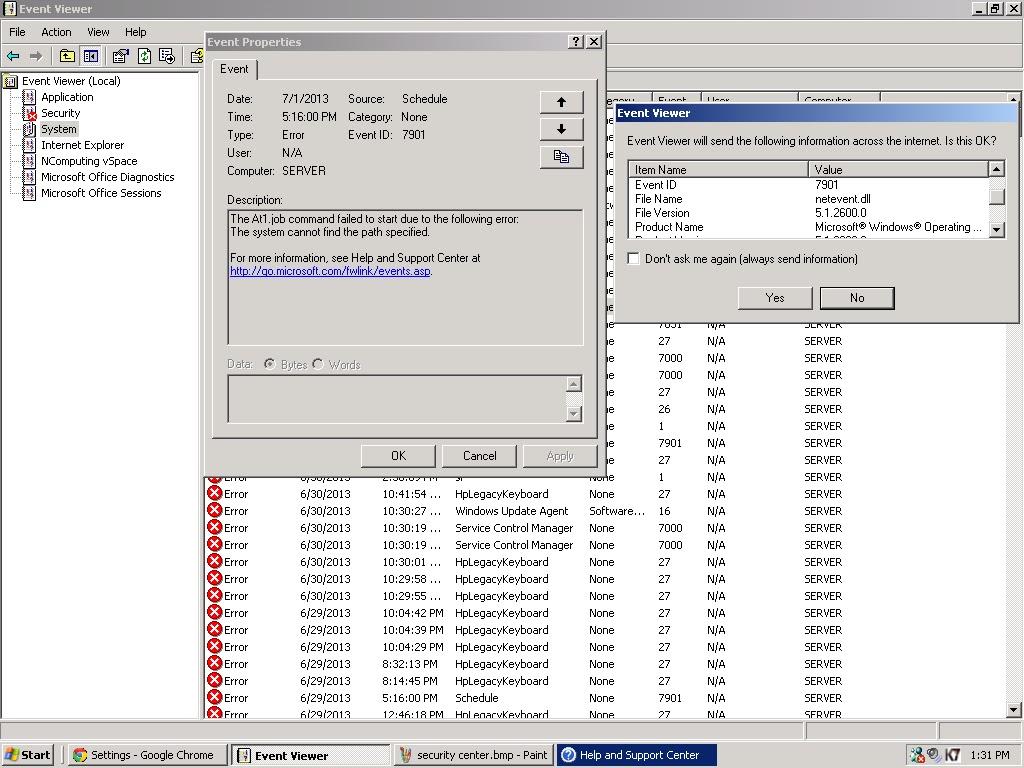1024x768 pixels.
Task: Click the Event Viewer (Local) root icon
Action: [10, 82]
